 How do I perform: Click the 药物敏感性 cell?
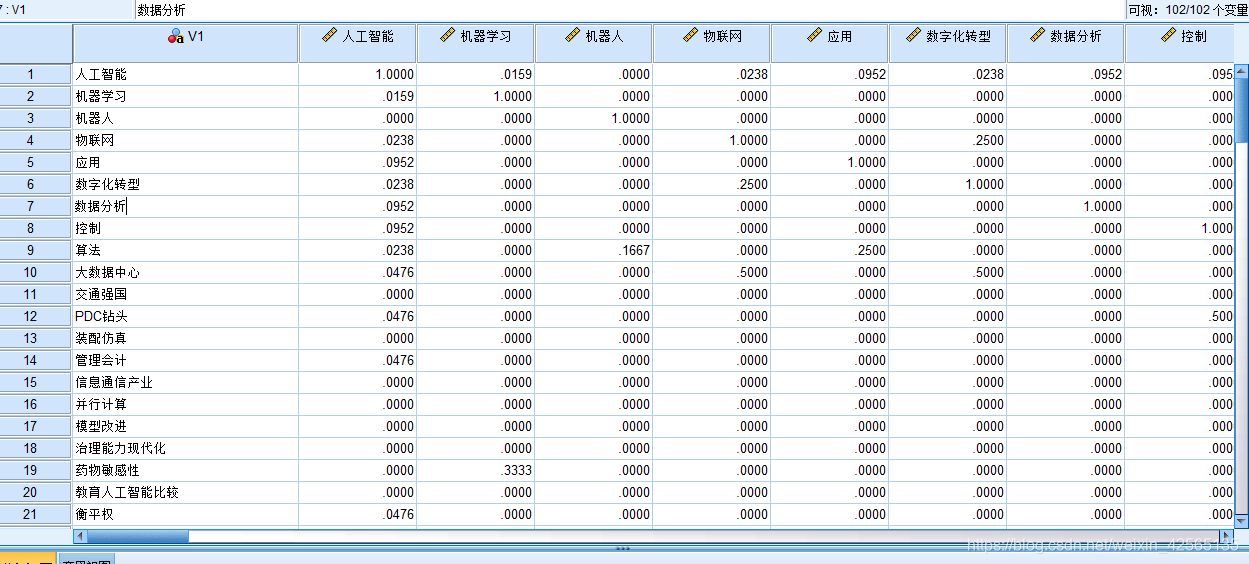[x=186, y=470]
